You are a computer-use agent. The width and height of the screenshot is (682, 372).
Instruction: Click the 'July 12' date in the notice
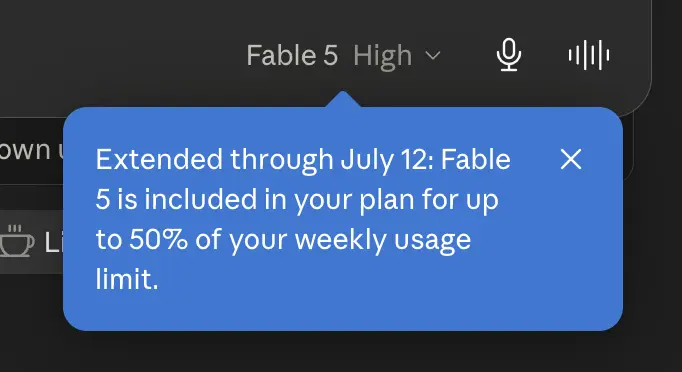pyautogui.click(x=386, y=159)
